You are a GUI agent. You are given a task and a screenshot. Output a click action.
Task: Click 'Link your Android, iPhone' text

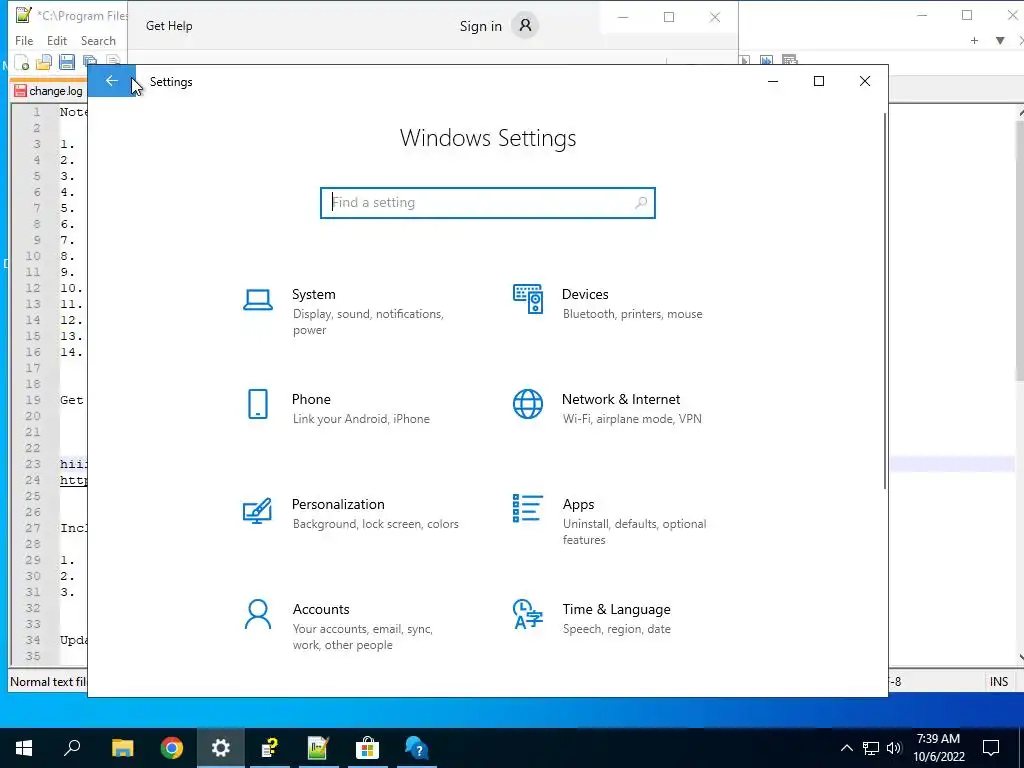coord(361,419)
